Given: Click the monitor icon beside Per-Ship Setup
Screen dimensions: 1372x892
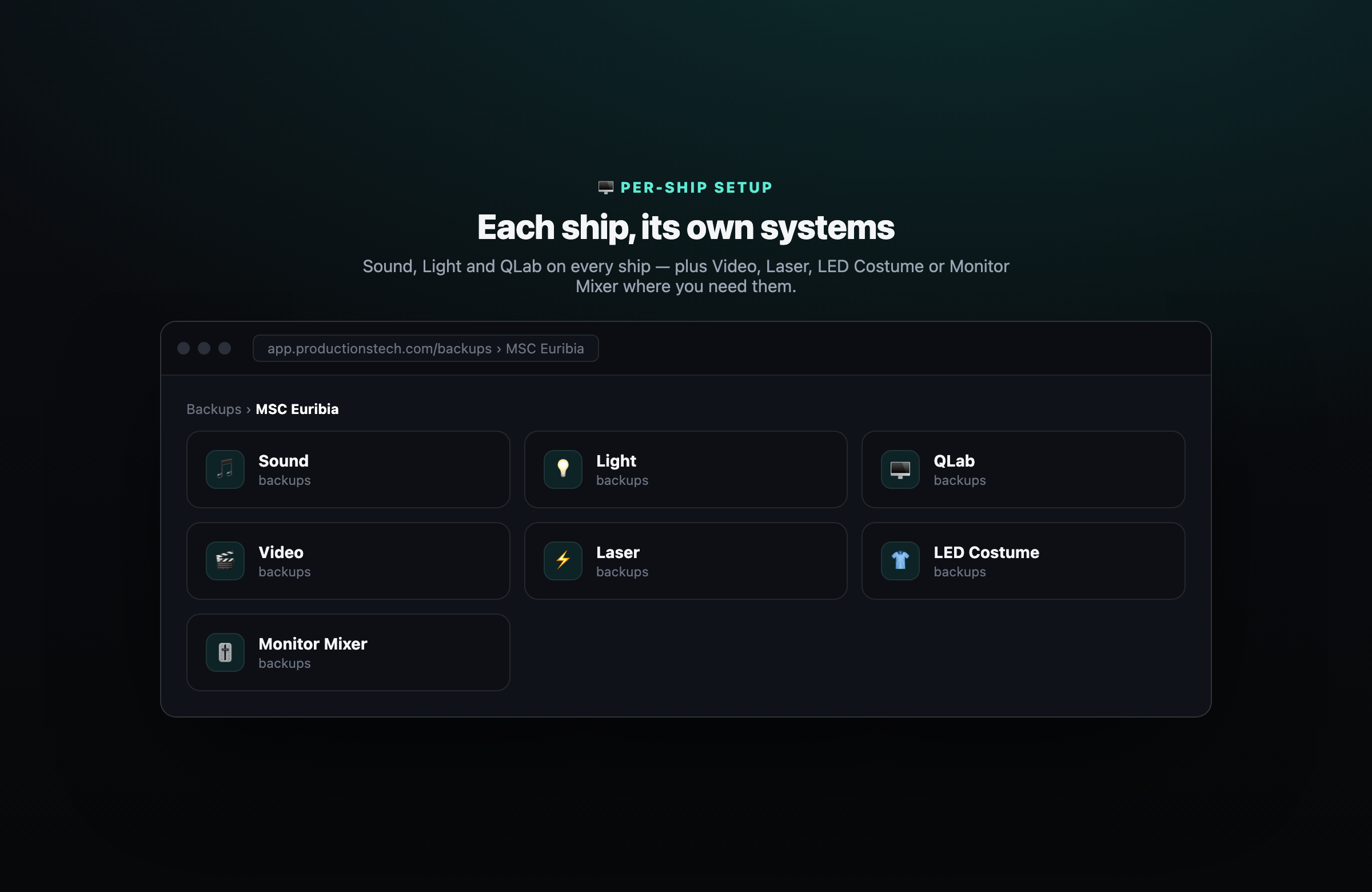Looking at the screenshot, I should point(605,188).
